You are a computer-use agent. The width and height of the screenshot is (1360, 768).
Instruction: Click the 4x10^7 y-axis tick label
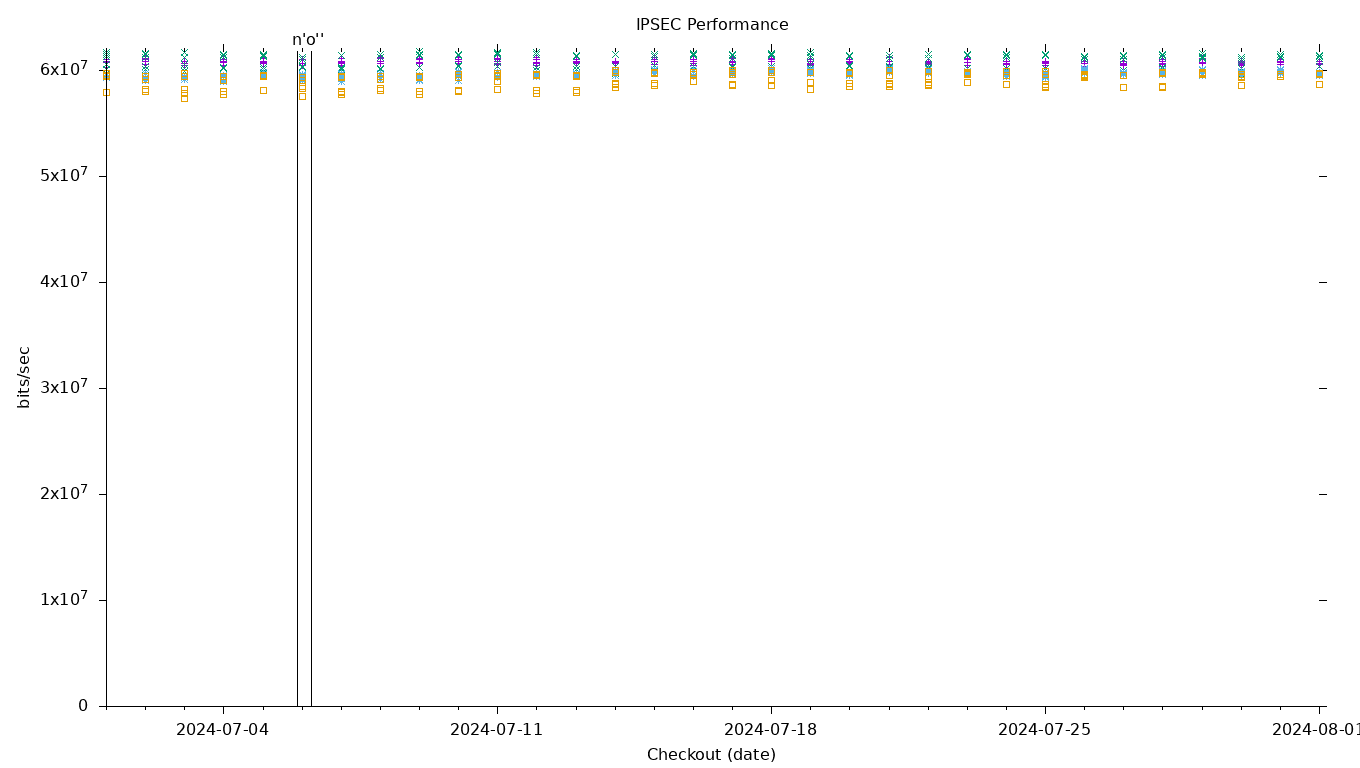pos(64,281)
